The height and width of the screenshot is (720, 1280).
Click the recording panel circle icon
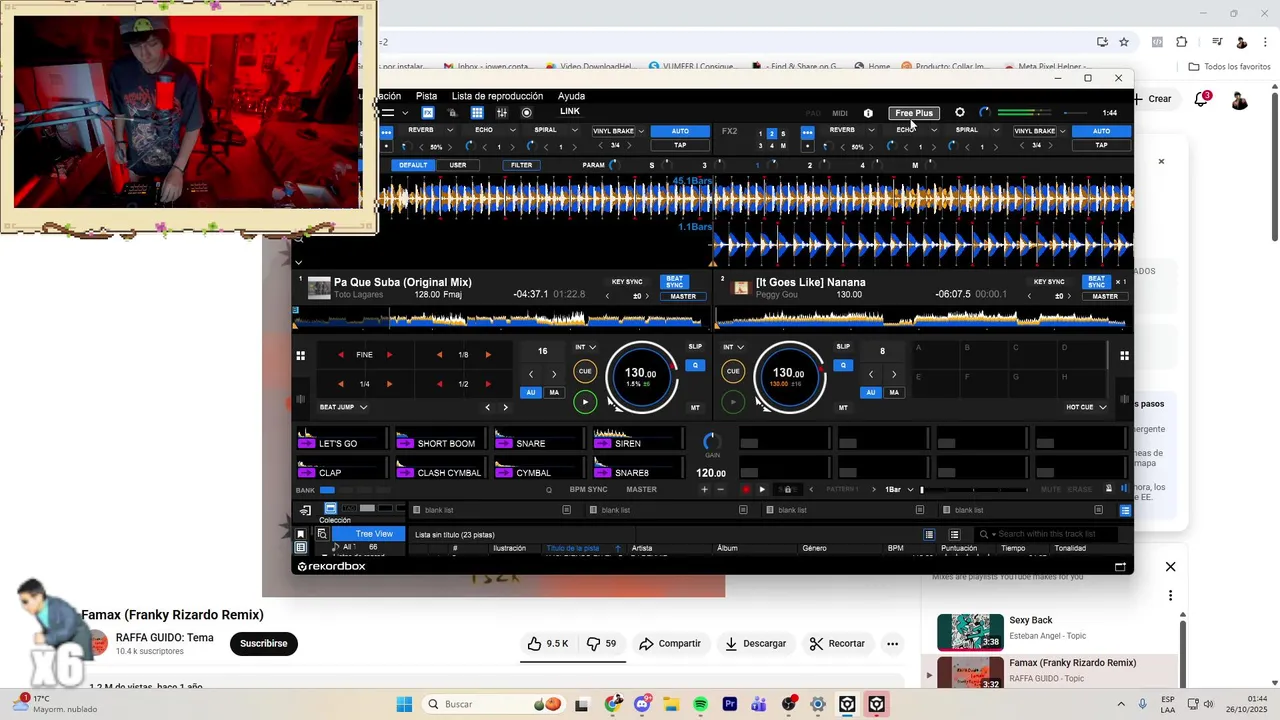click(527, 113)
